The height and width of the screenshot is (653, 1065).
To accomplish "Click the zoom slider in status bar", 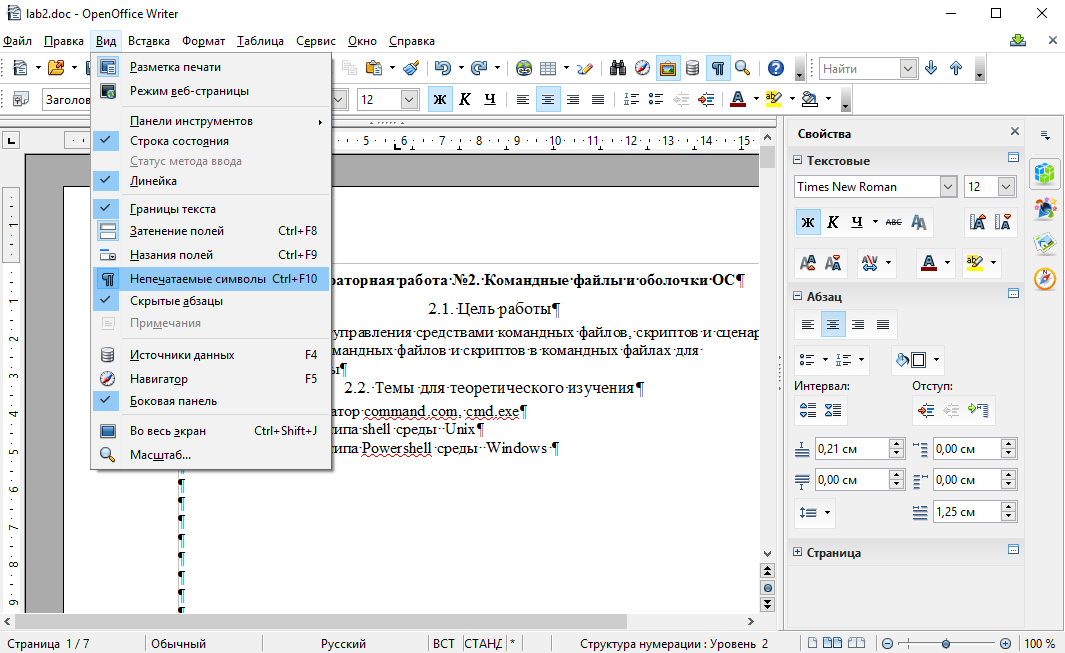I will coord(946,643).
